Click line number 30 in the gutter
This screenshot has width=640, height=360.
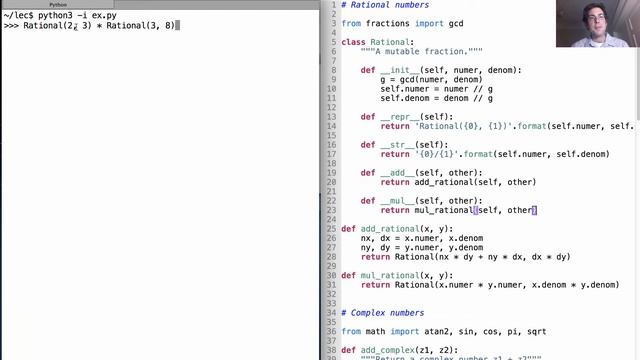331,276
